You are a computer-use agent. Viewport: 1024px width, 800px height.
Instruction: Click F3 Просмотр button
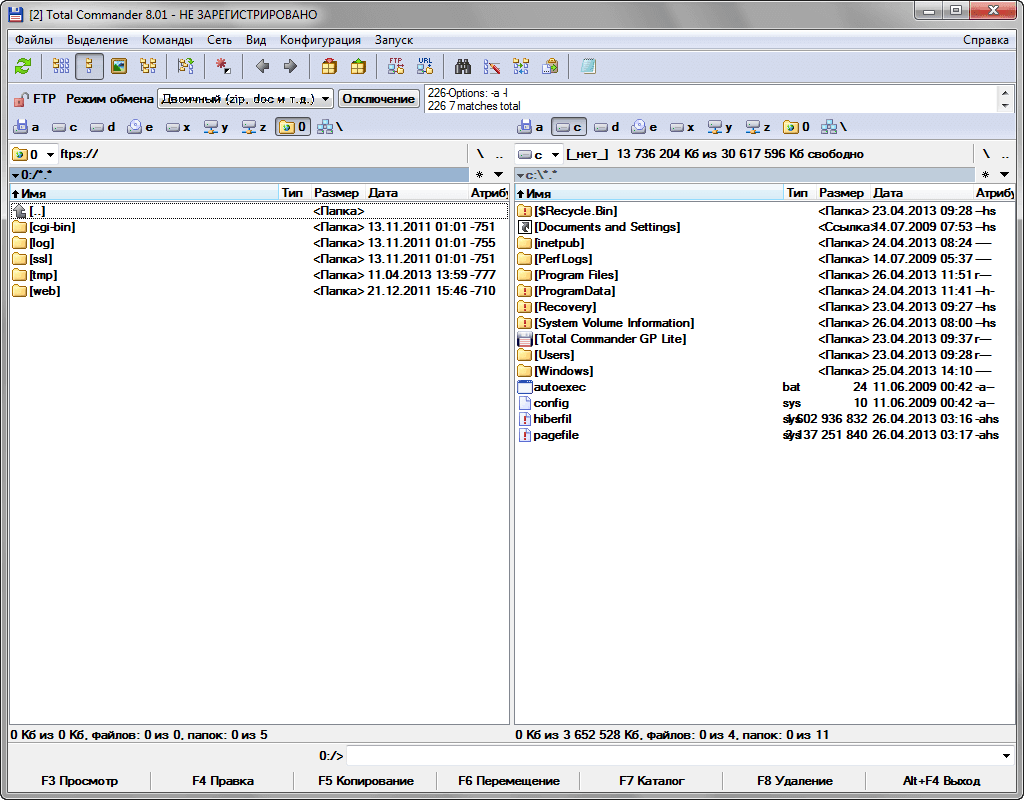coord(80,780)
